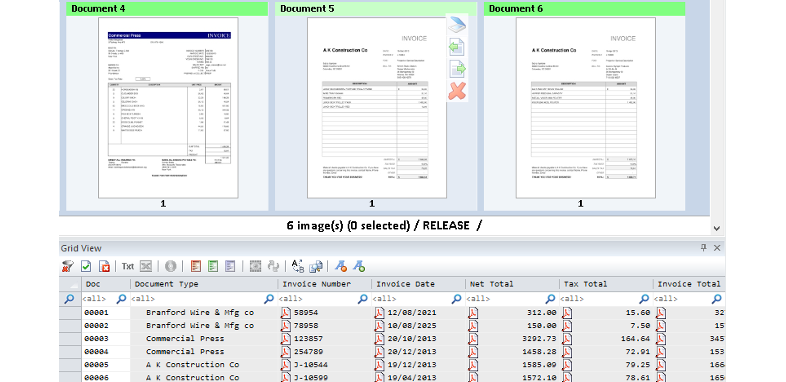Click the scanner icon on Document 5
786x382 pixels.
pos(457,25)
